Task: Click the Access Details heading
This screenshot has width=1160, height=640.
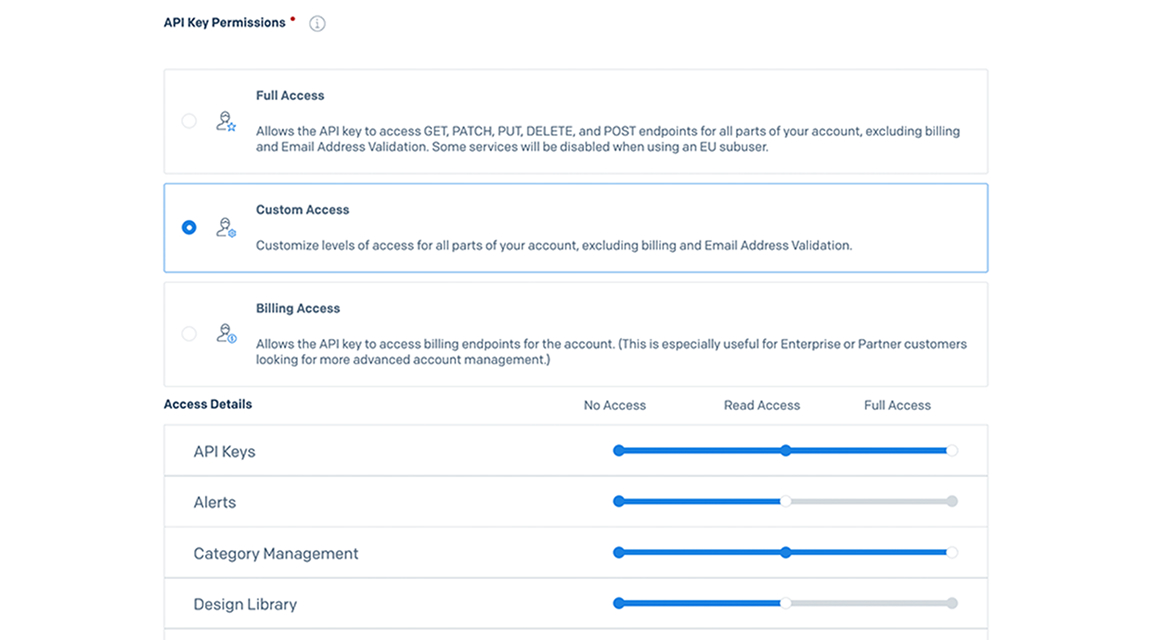Action: click(208, 405)
